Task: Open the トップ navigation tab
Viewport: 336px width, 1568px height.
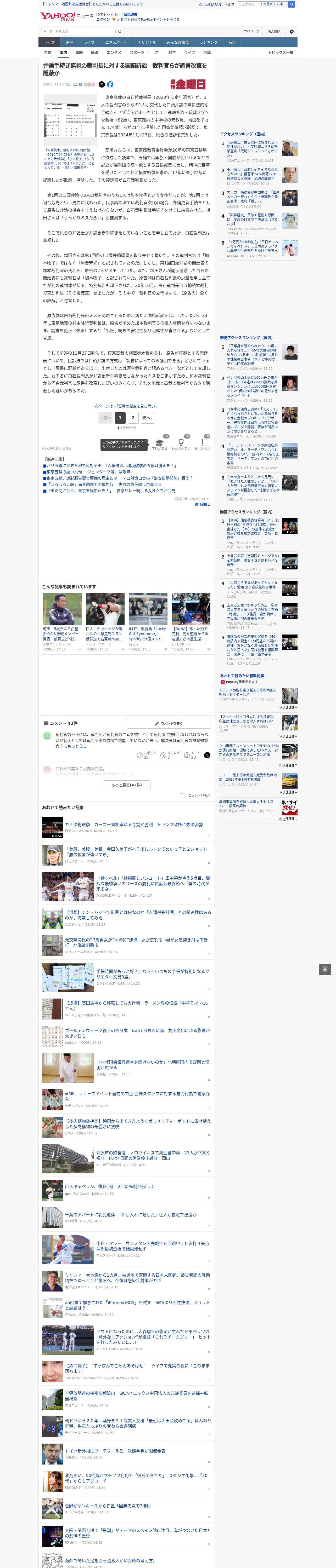Action: 49,43
